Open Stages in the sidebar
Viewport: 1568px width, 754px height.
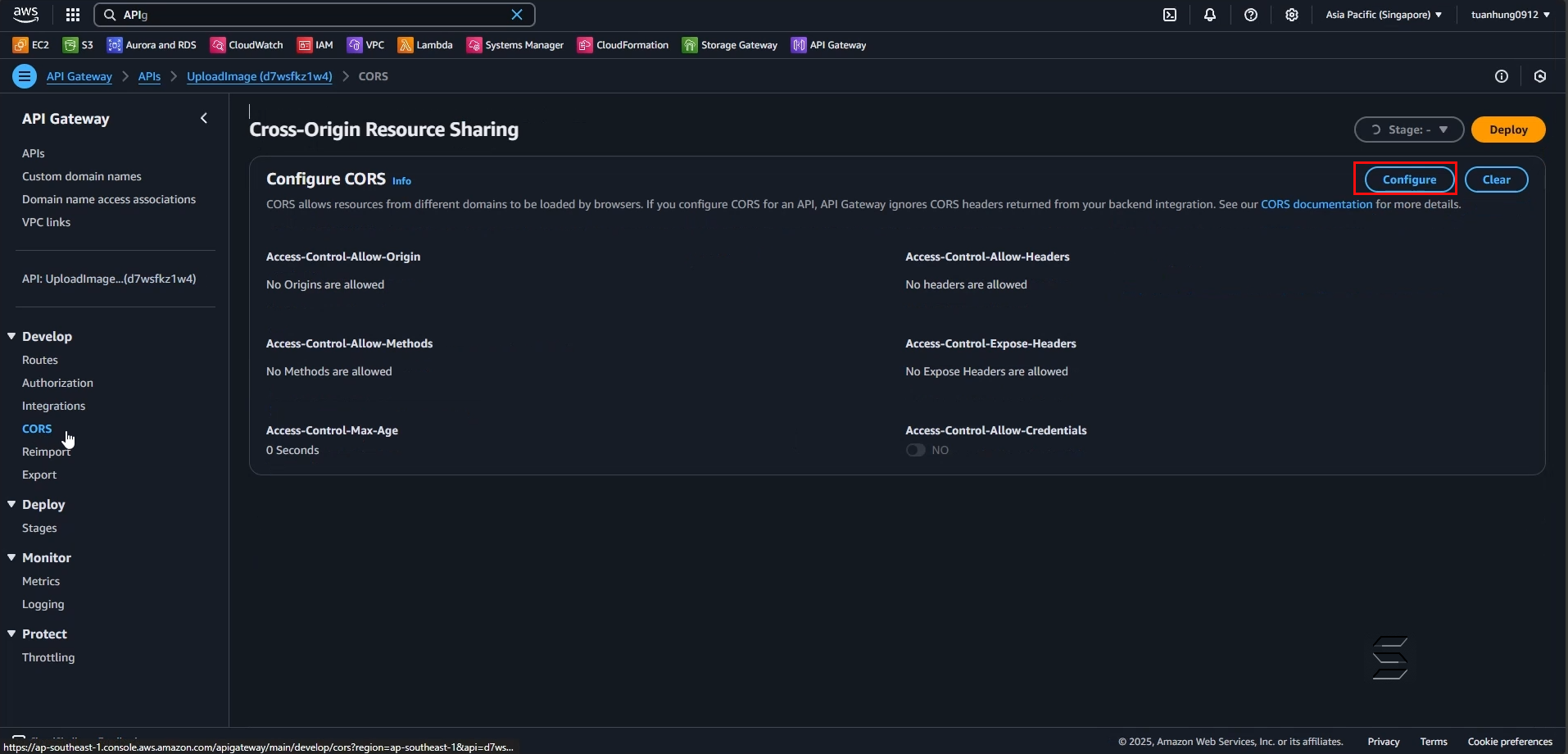tap(39, 528)
